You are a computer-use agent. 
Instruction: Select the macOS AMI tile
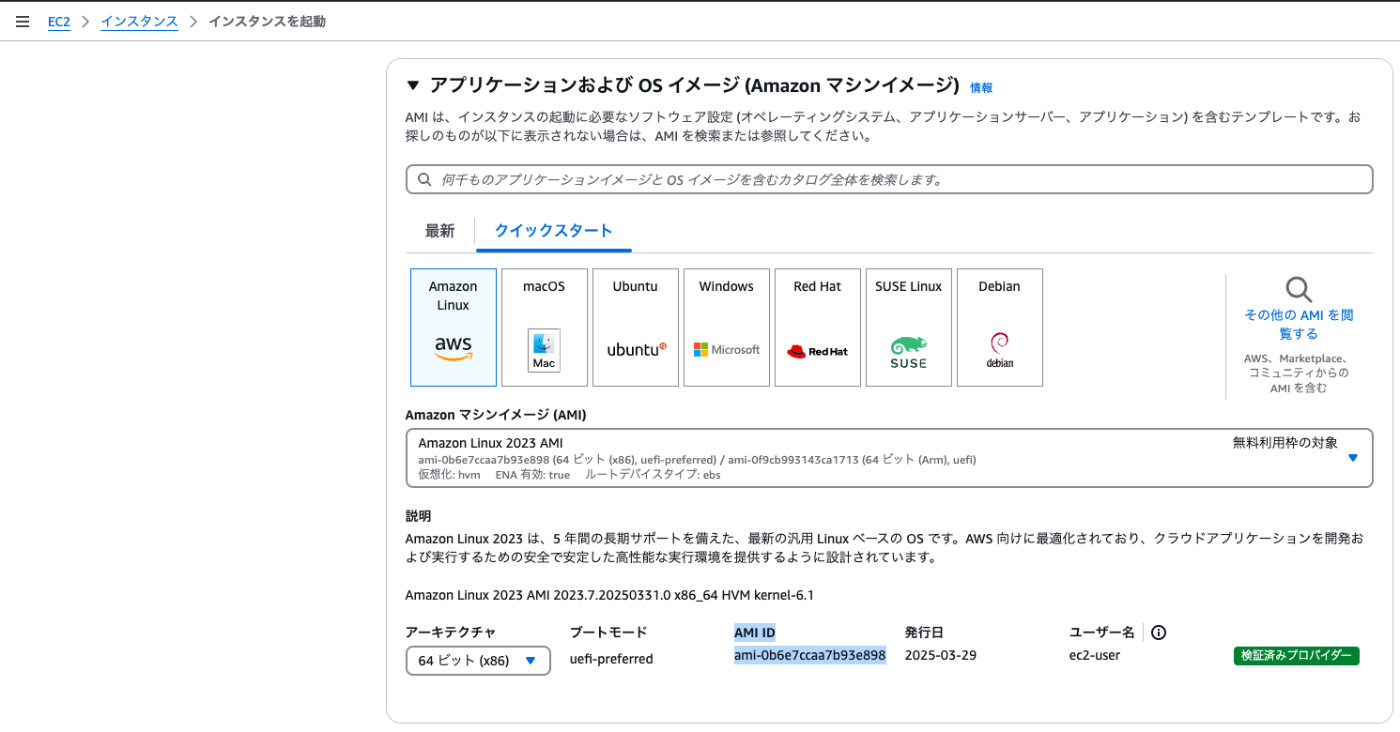544,327
